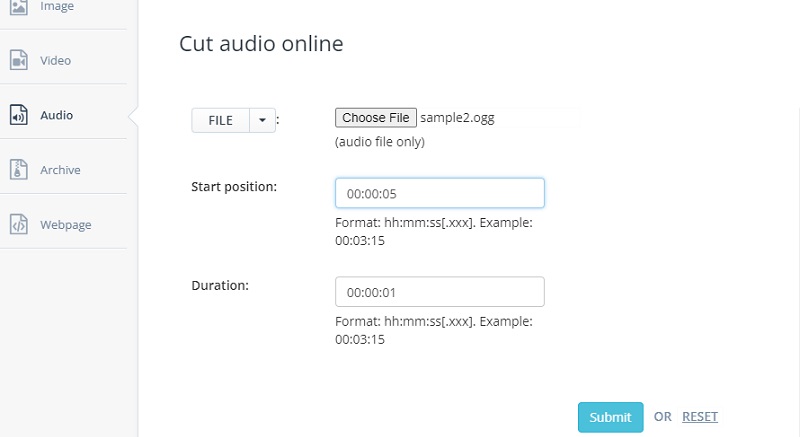Screen dimensions: 800x437
Task: Select the Webpage tab label
Action: [x=65, y=225]
